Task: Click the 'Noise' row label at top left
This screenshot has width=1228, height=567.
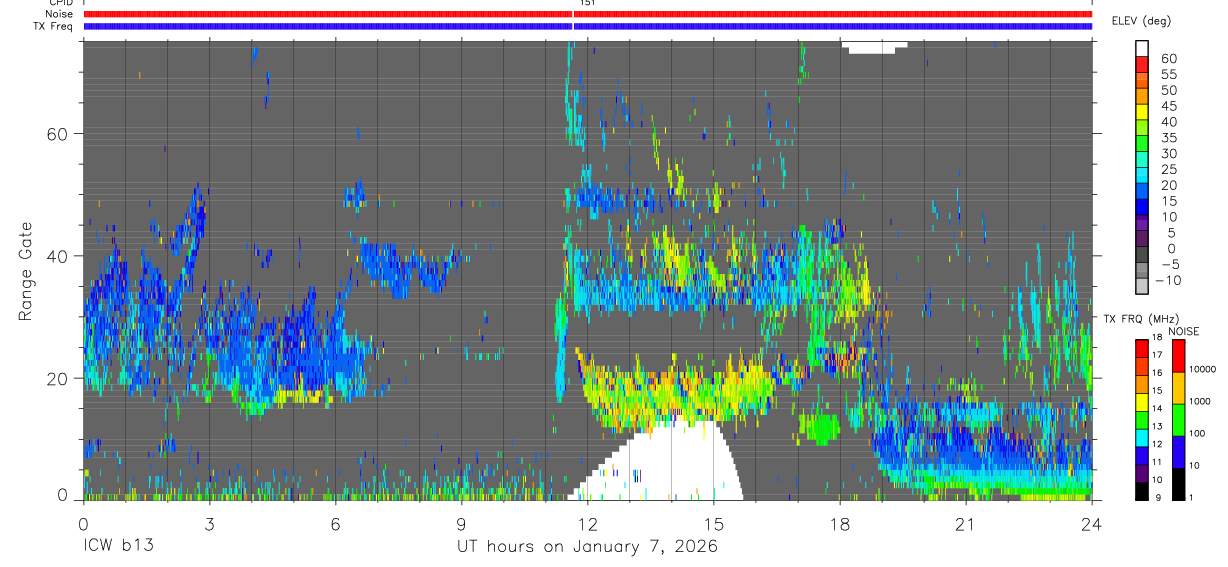Action: [x=60, y=14]
